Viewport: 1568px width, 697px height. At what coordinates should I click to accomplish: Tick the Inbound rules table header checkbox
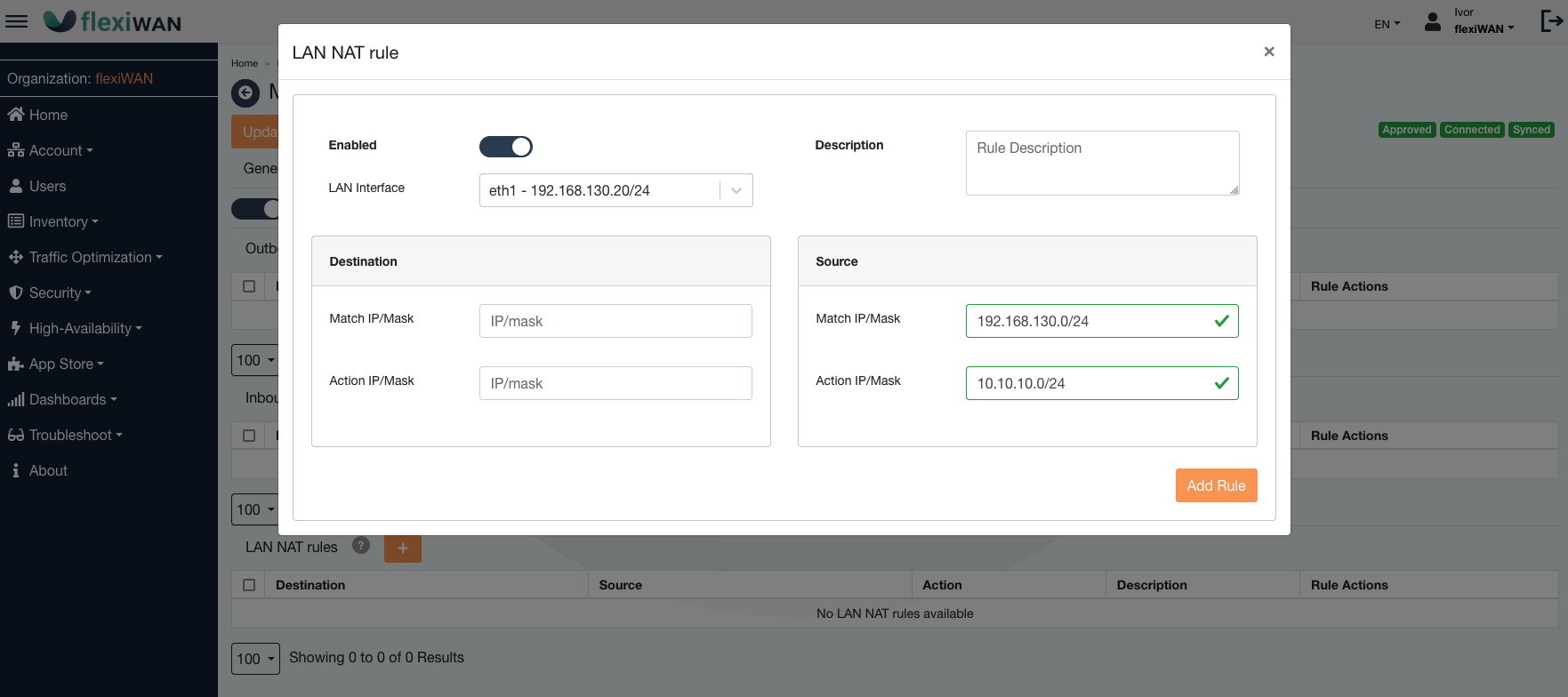[x=249, y=436]
